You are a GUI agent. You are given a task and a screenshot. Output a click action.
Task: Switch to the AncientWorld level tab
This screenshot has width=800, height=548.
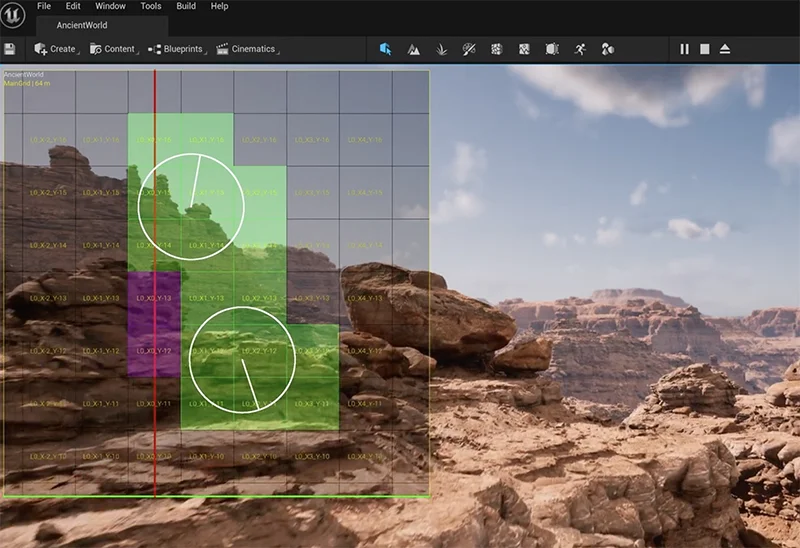pos(82,25)
